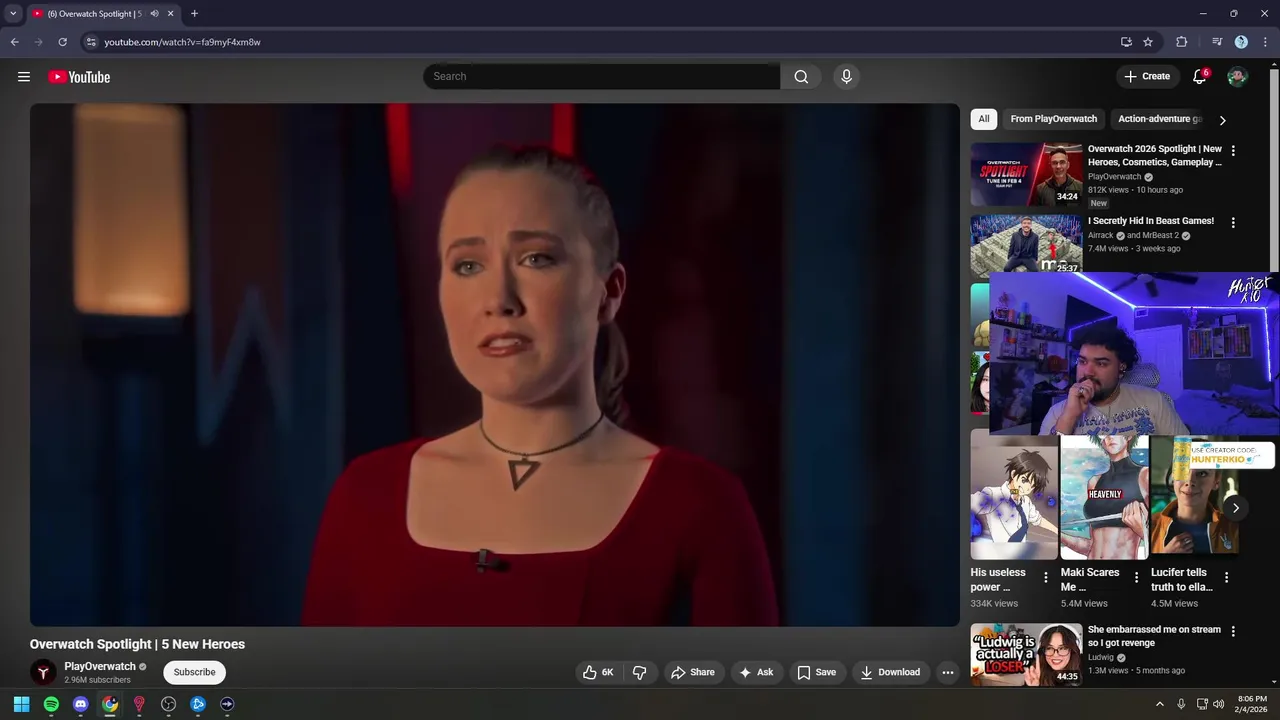Open Chrome media controls icon
Image resolution: width=1280 pixels, height=720 pixels.
pos(1217,42)
